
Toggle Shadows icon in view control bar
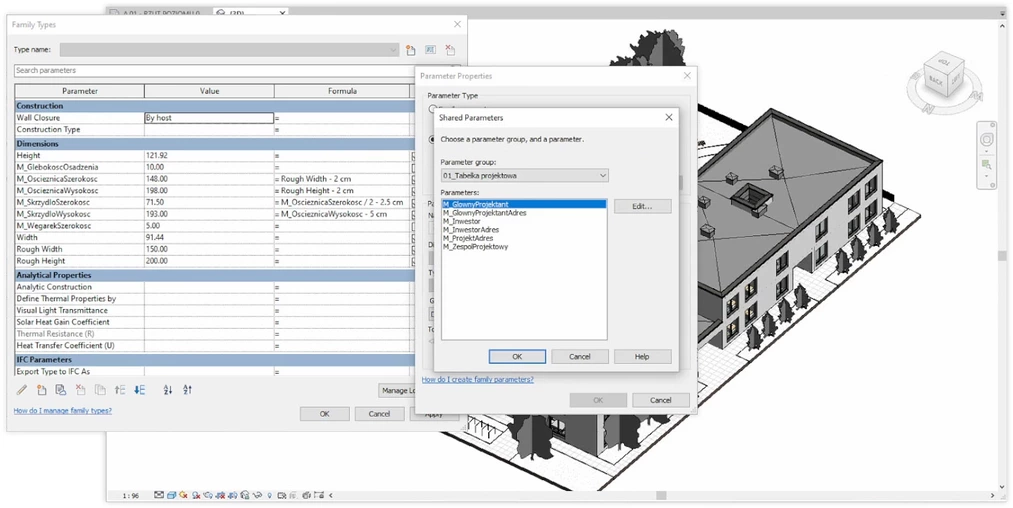click(x=196, y=496)
